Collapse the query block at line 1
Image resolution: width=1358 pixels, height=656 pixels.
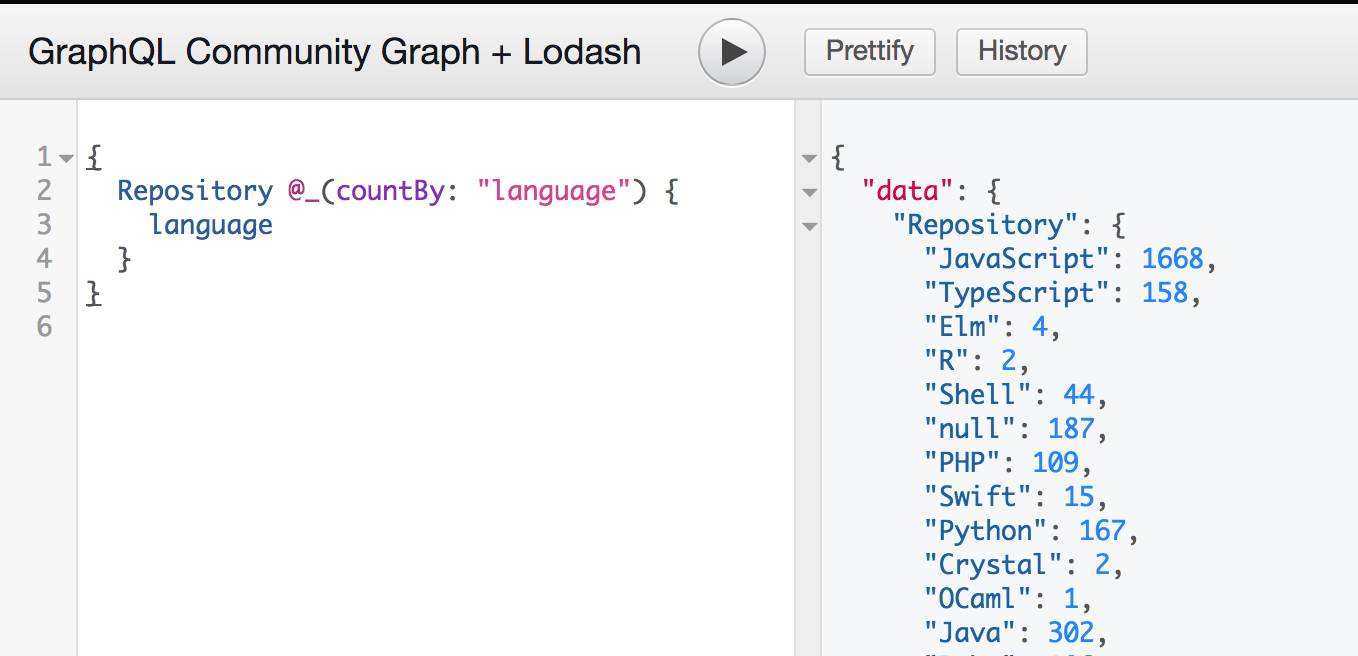tap(66, 158)
